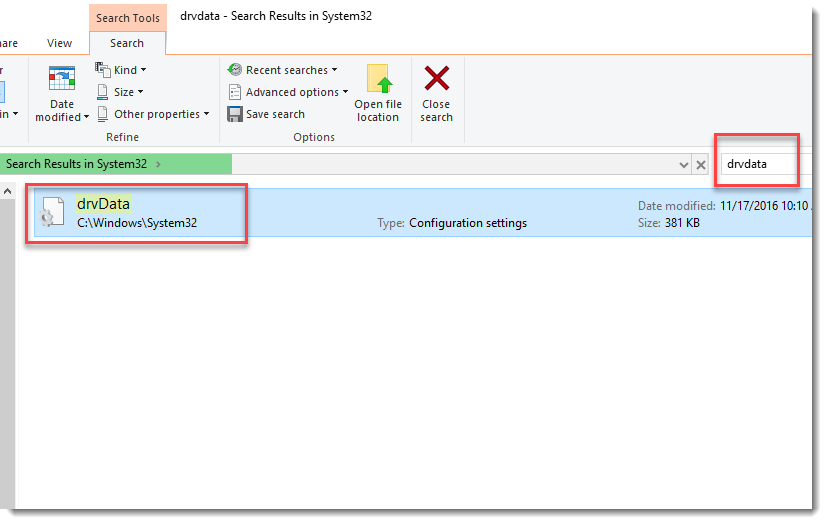The width and height of the screenshot is (827, 524).
Task: Click the drvdata search input box
Action: (x=758, y=164)
